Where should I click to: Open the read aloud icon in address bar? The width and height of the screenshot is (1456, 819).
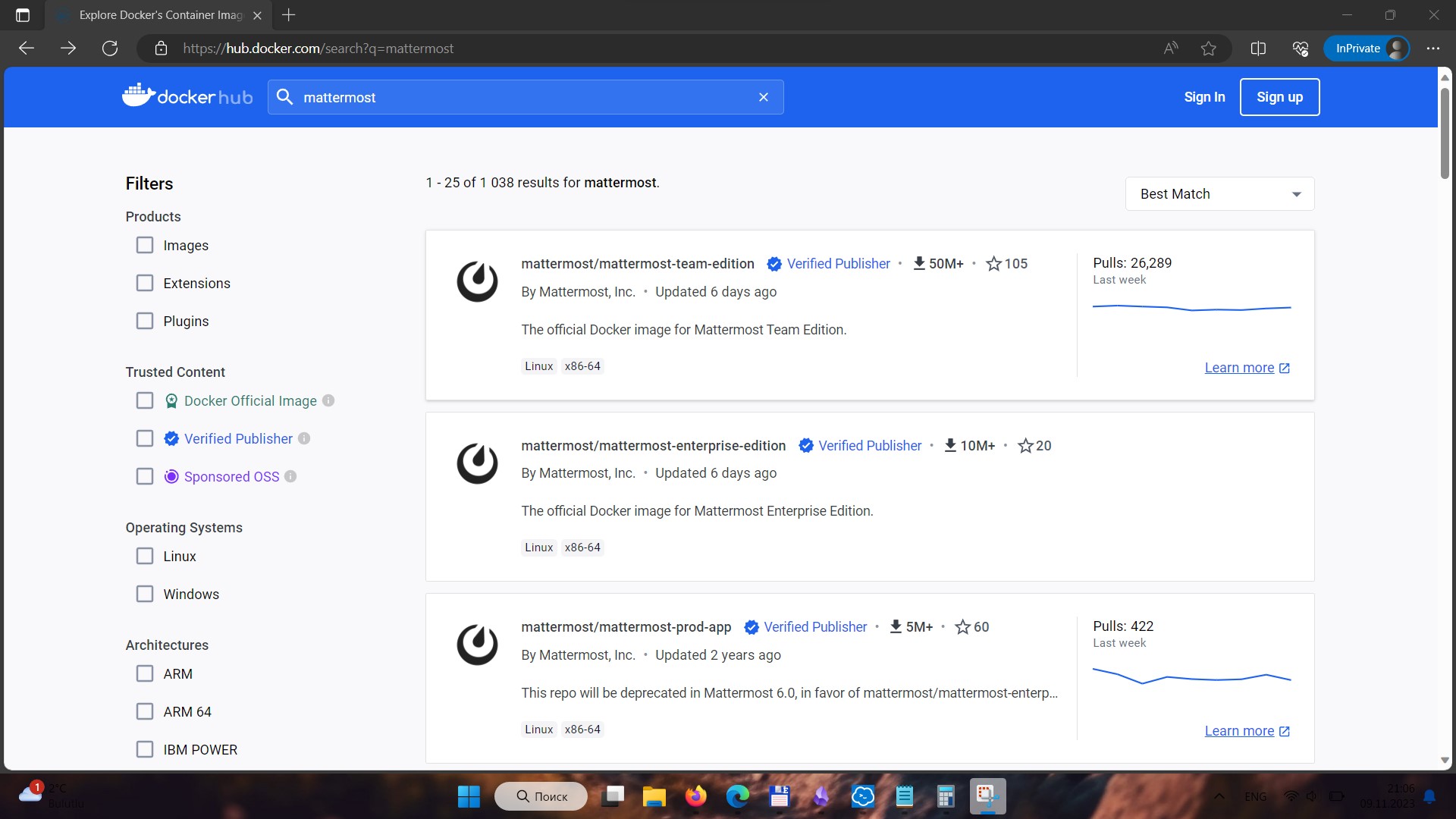1171,49
